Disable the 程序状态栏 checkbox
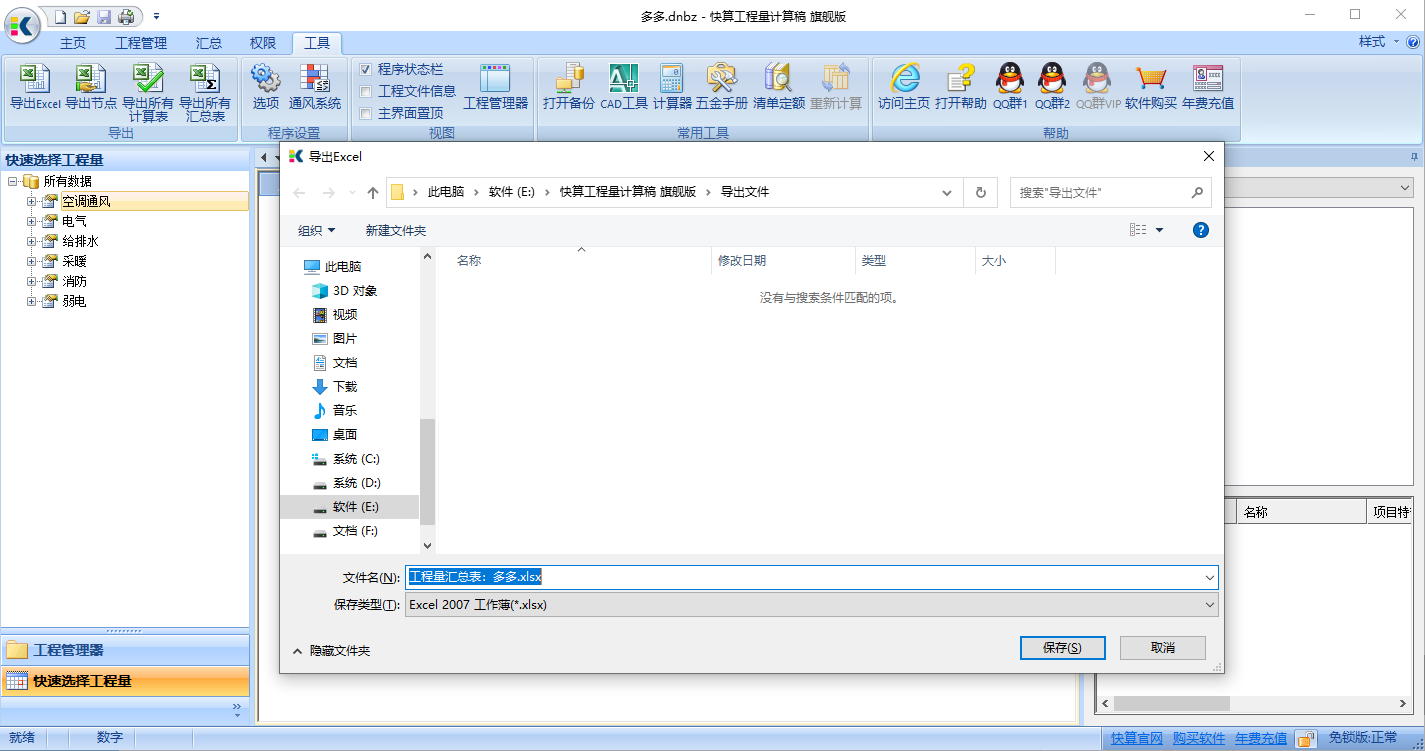Screen dimensions: 1425x751 pyautogui.click(x=366, y=69)
